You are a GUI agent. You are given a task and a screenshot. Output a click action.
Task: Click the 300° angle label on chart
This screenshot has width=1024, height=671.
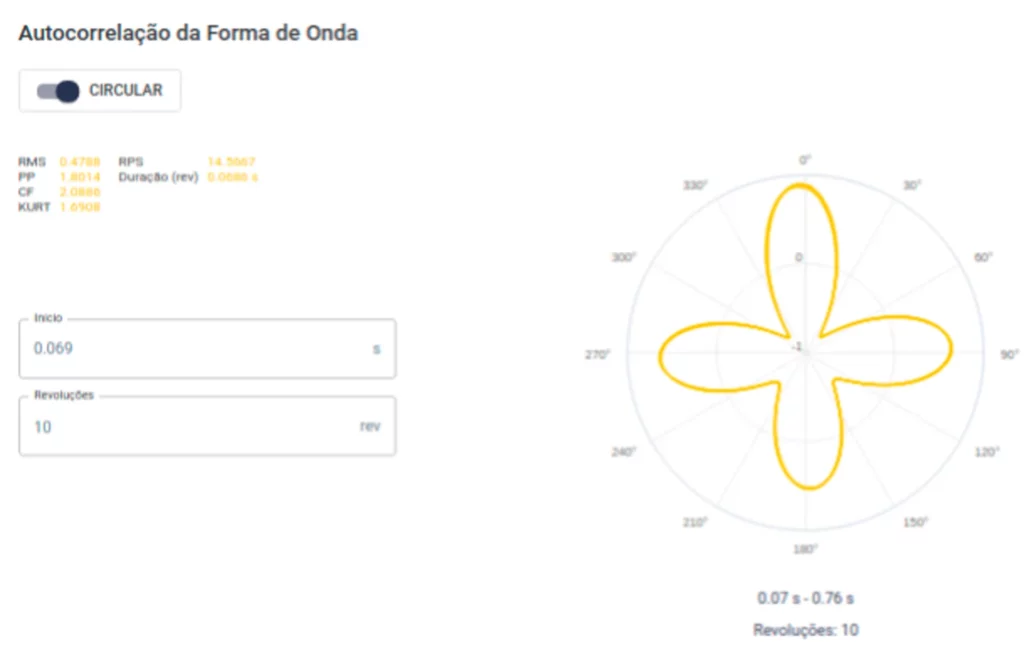click(x=624, y=257)
